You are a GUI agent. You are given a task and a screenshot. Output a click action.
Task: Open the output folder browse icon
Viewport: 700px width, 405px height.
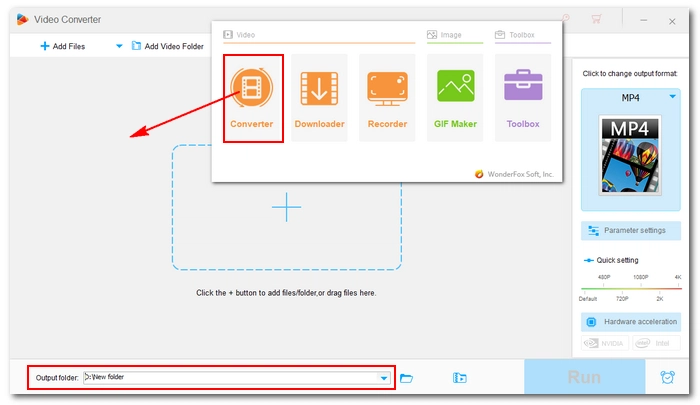pos(406,378)
